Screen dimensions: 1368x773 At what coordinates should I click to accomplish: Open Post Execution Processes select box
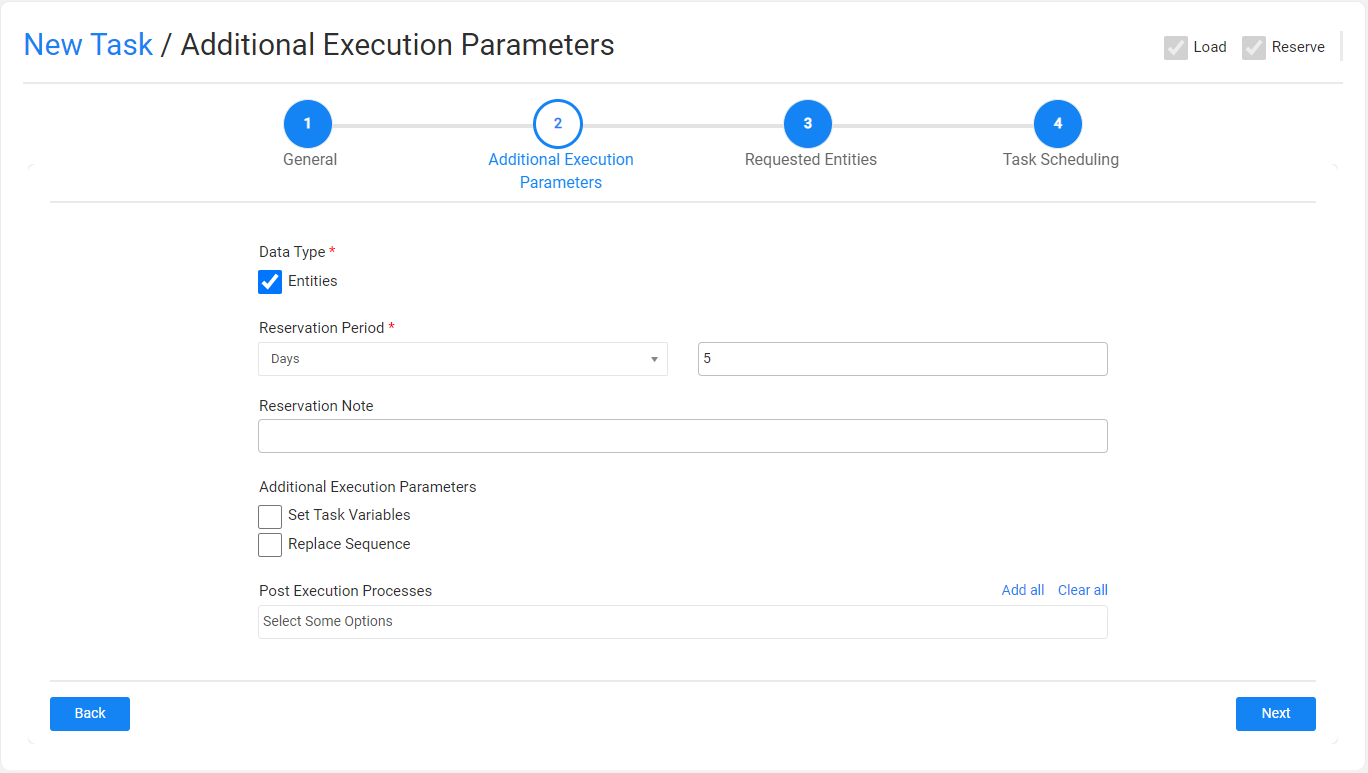tap(683, 622)
